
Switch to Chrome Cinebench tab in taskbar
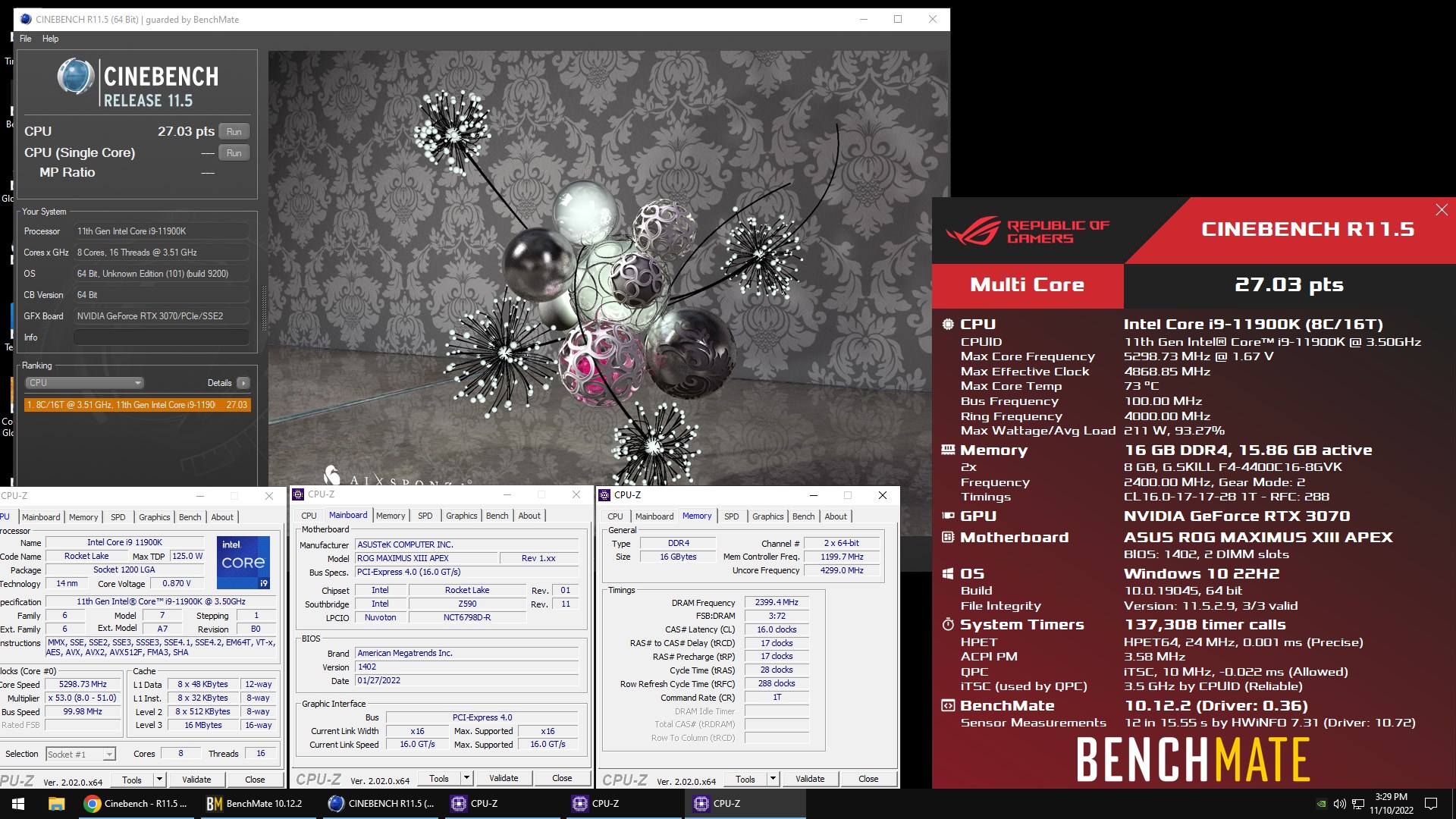pyautogui.click(x=136, y=804)
